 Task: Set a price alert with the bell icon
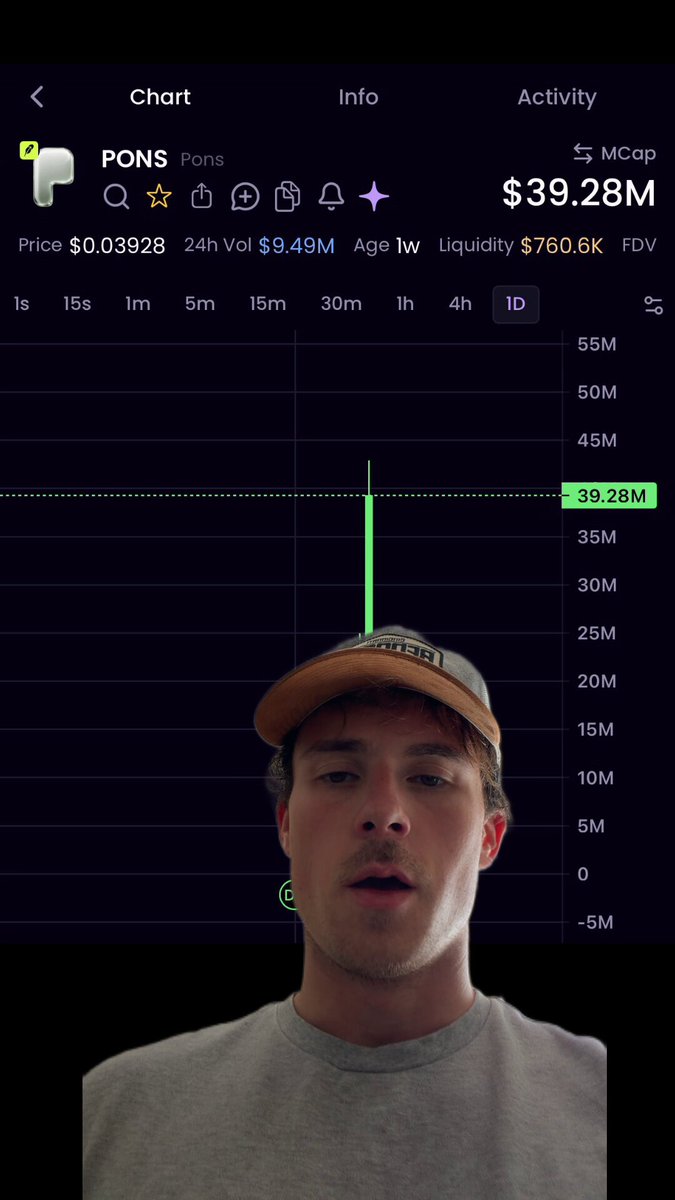click(331, 196)
